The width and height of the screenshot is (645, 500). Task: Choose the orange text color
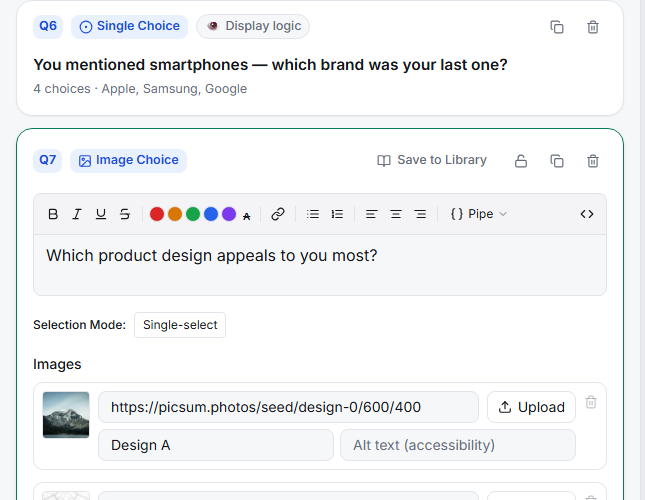point(175,214)
